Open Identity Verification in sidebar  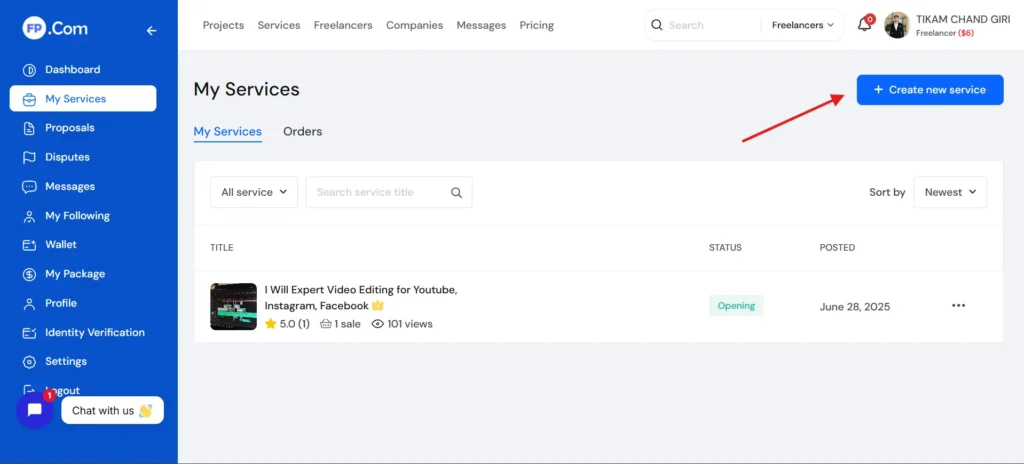click(94, 332)
